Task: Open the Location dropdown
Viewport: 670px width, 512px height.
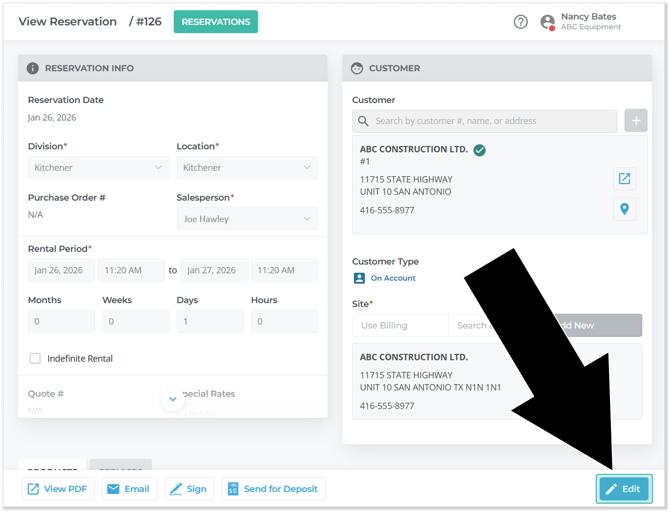Action: point(246,168)
